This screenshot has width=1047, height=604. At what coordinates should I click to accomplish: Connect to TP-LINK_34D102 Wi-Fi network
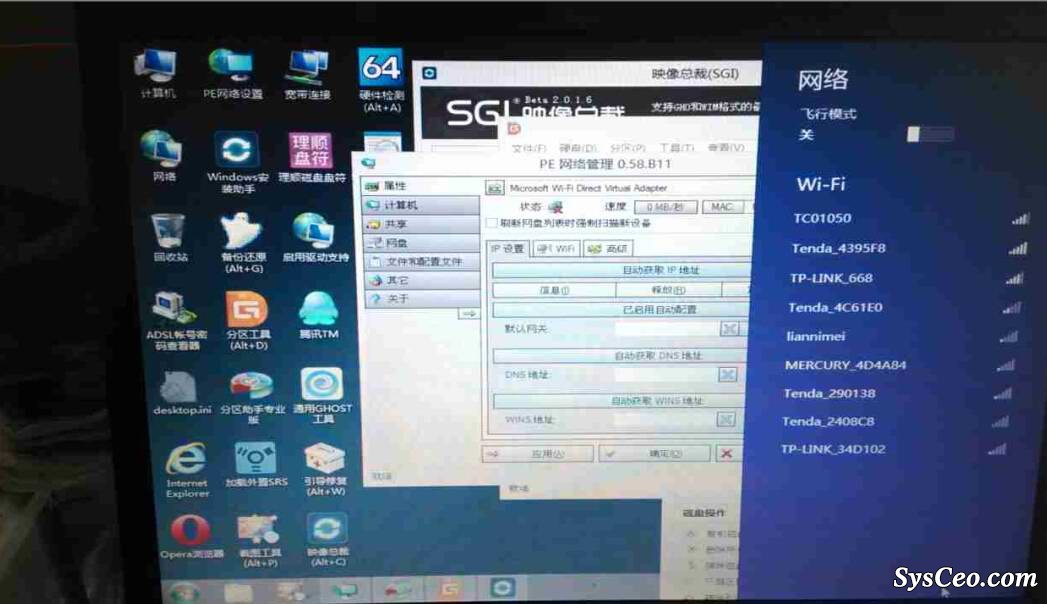(x=893, y=449)
